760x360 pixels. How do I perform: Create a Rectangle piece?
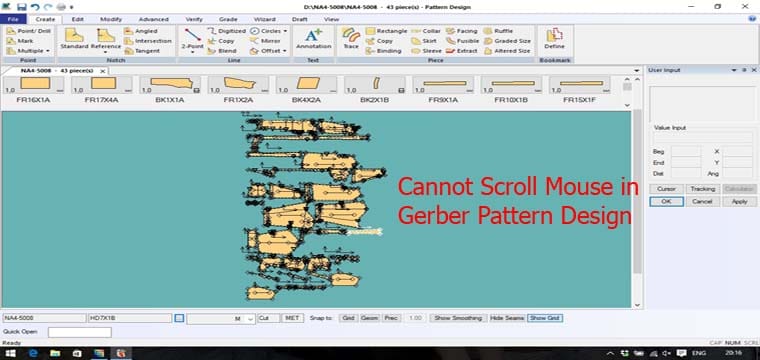(x=386, y=31)
